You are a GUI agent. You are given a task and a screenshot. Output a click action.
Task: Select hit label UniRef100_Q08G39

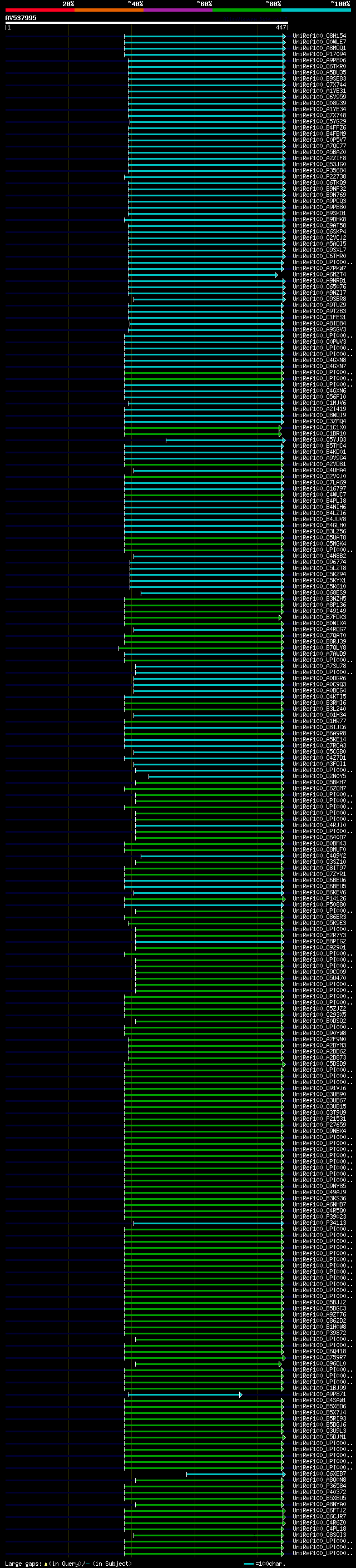point(319,103)
